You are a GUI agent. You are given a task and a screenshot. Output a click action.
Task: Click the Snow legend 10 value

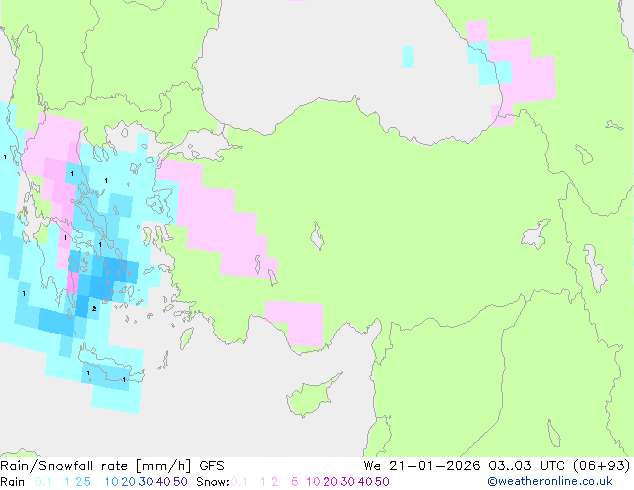tap(313, 482)
